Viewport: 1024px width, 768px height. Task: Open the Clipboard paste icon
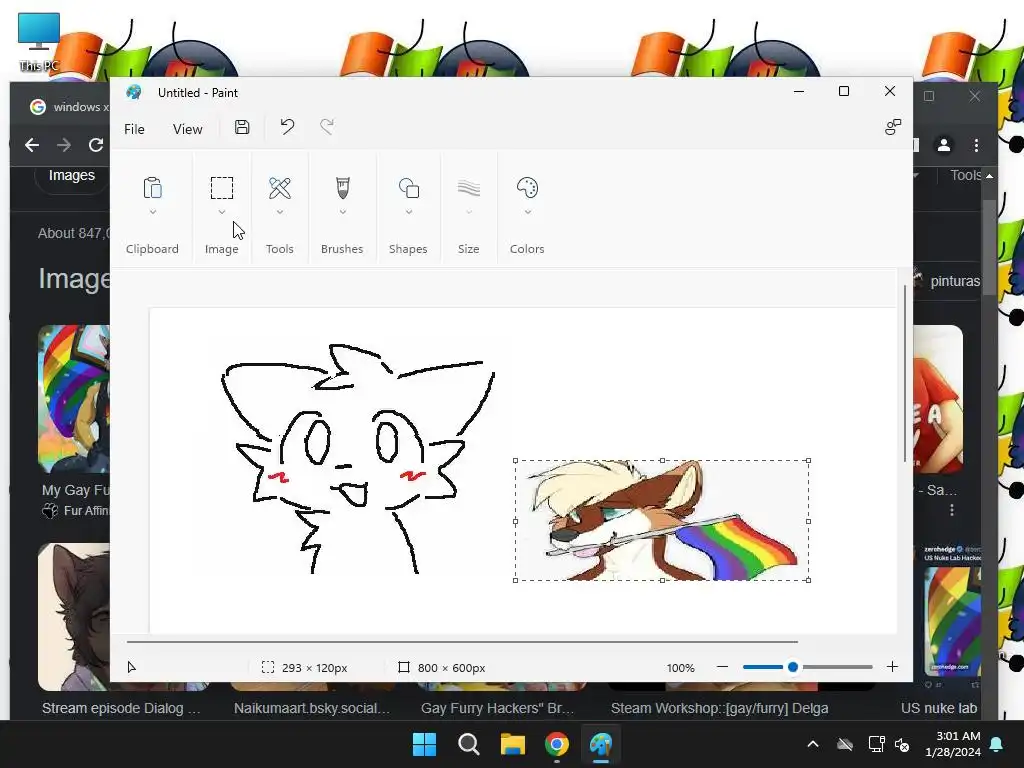coord(152,188)
